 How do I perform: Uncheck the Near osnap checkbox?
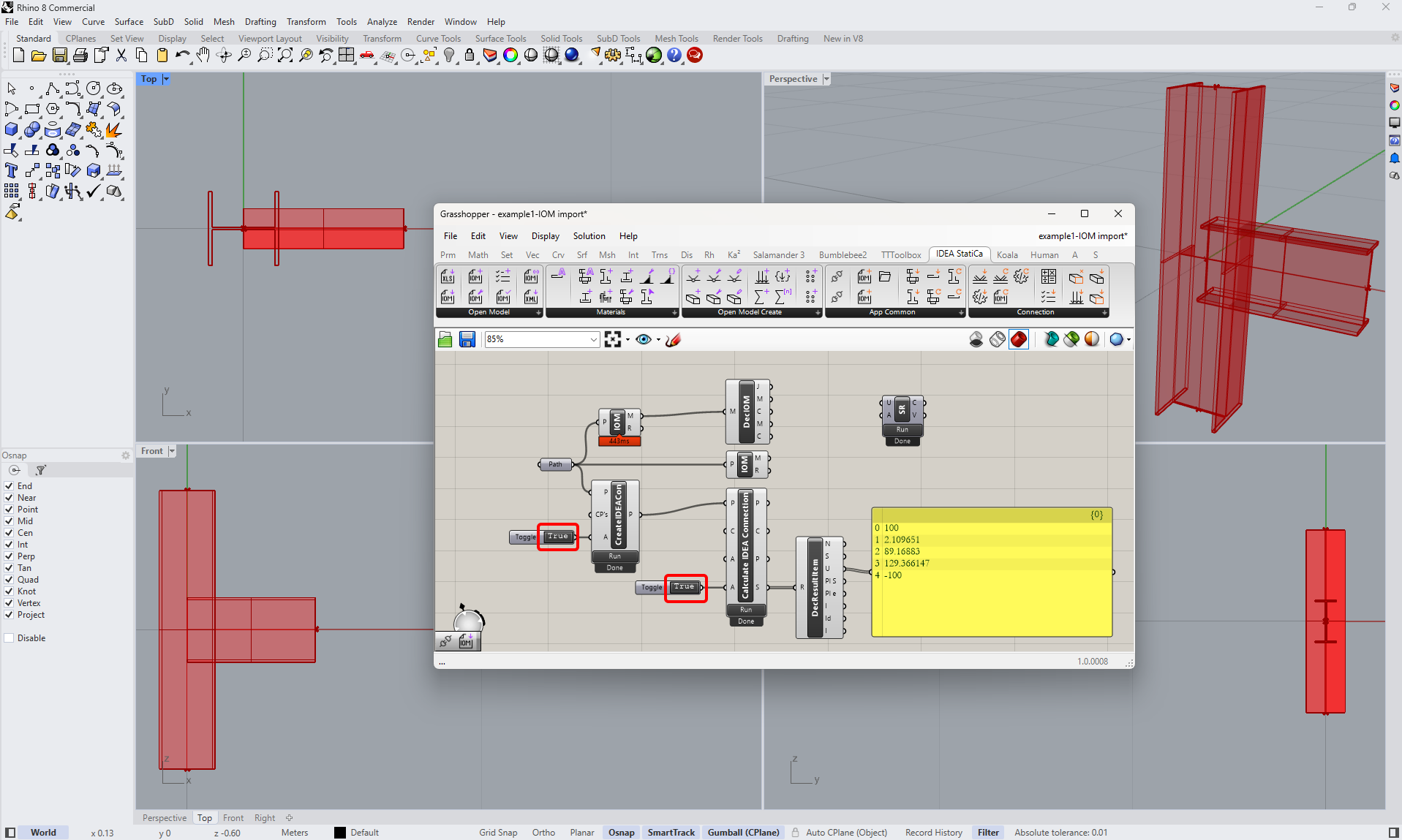pyautogui.click(x=8, y=498)
